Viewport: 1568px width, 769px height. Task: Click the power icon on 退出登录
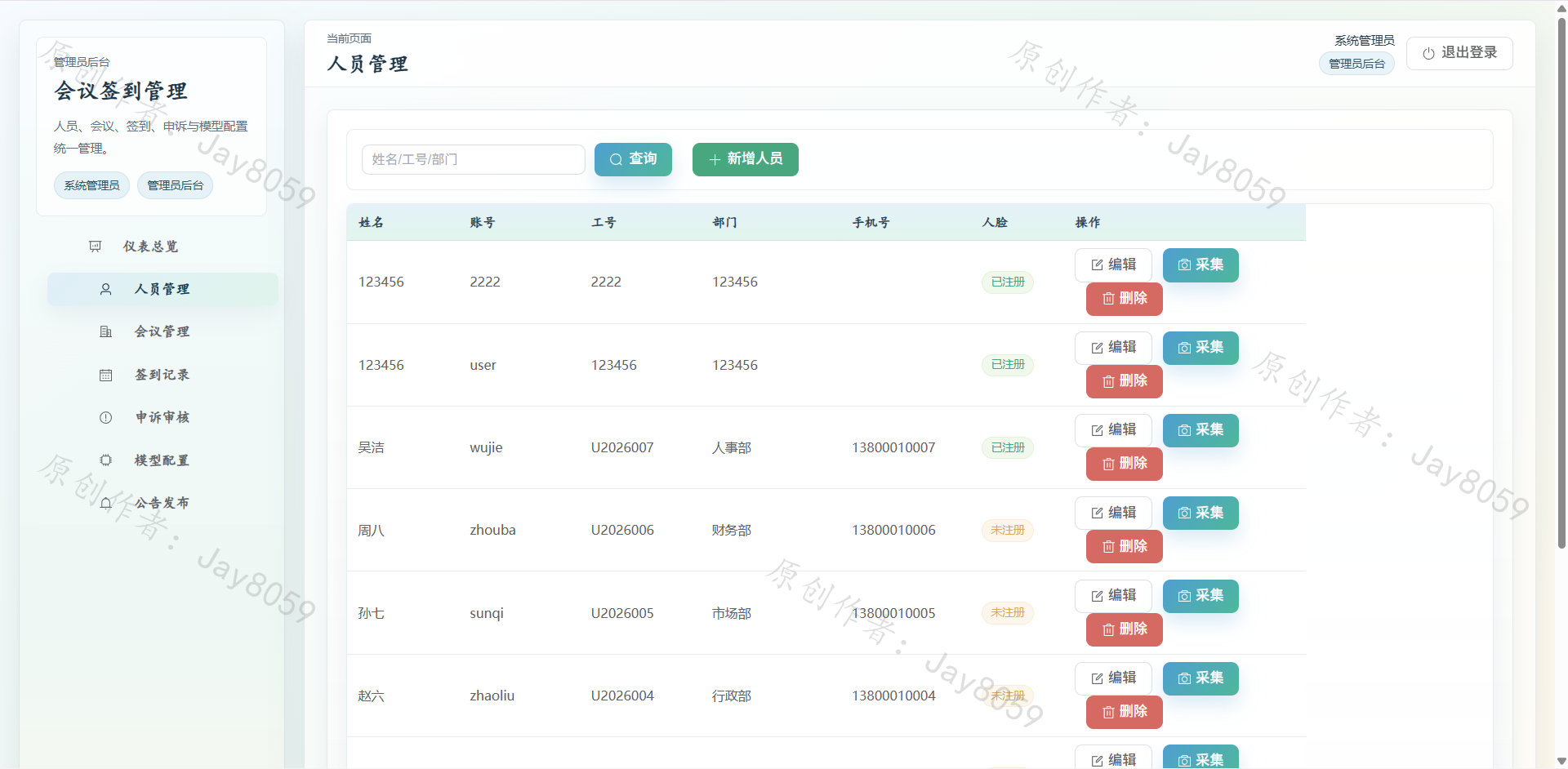click(1428, 53)
